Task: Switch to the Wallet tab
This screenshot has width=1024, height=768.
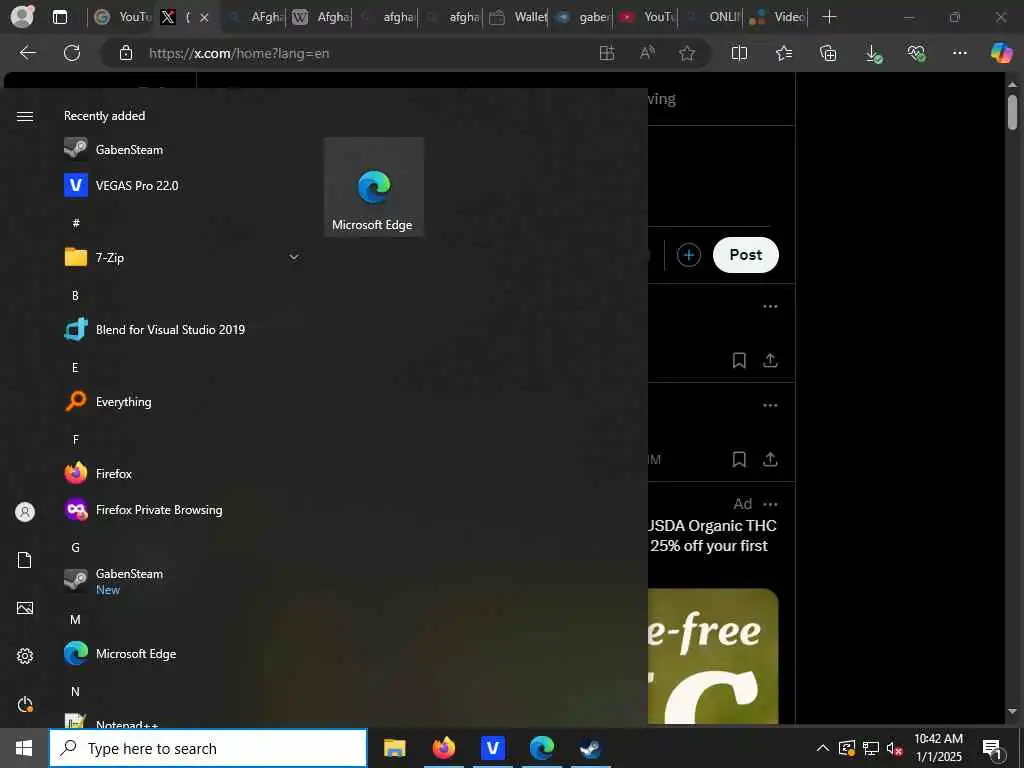Action: click(517, 17)
